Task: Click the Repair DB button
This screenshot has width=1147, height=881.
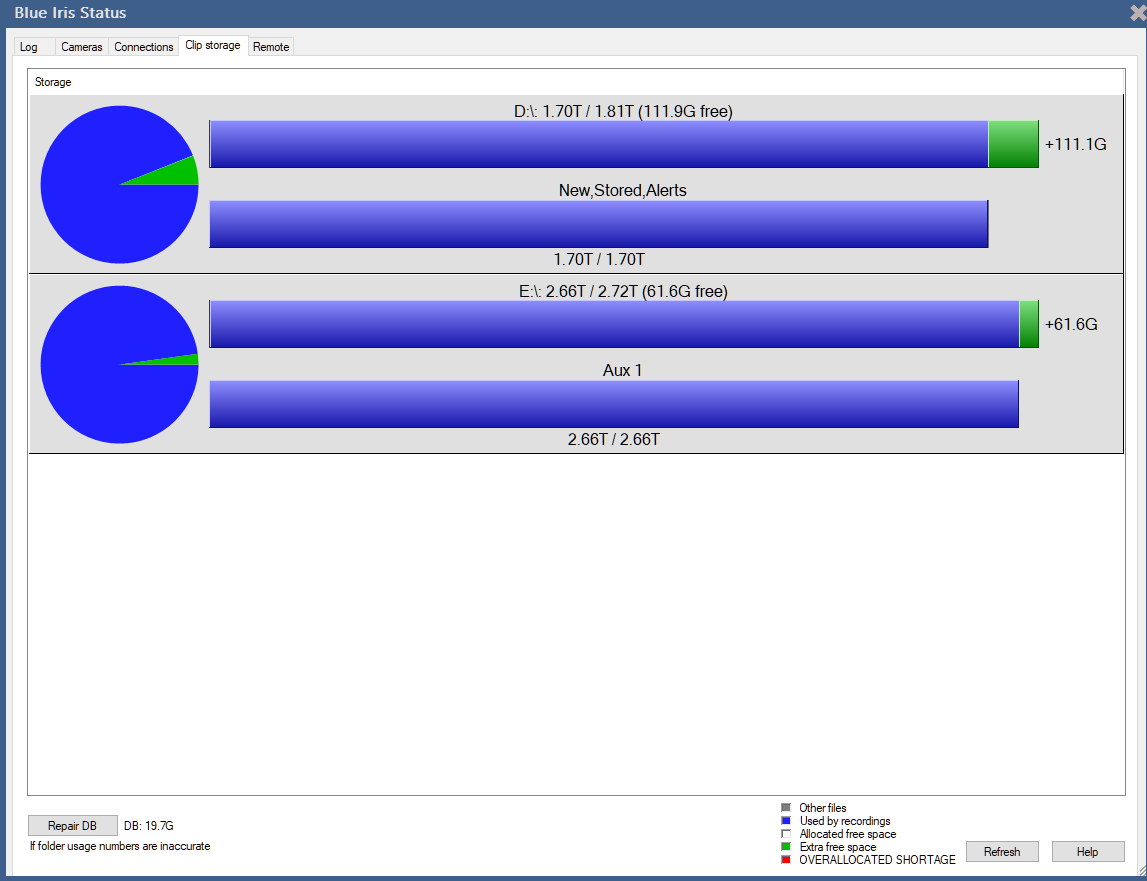Action: (x=72, y=825)
